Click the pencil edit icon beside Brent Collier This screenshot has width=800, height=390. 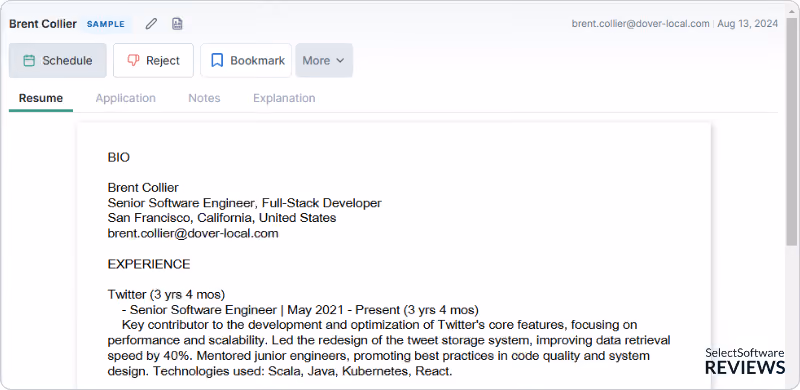151,24
